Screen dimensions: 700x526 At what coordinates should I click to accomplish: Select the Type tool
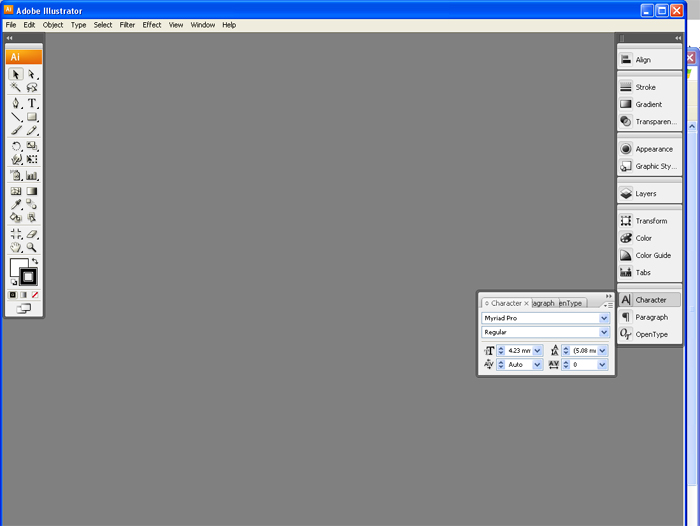click(32, 103)
